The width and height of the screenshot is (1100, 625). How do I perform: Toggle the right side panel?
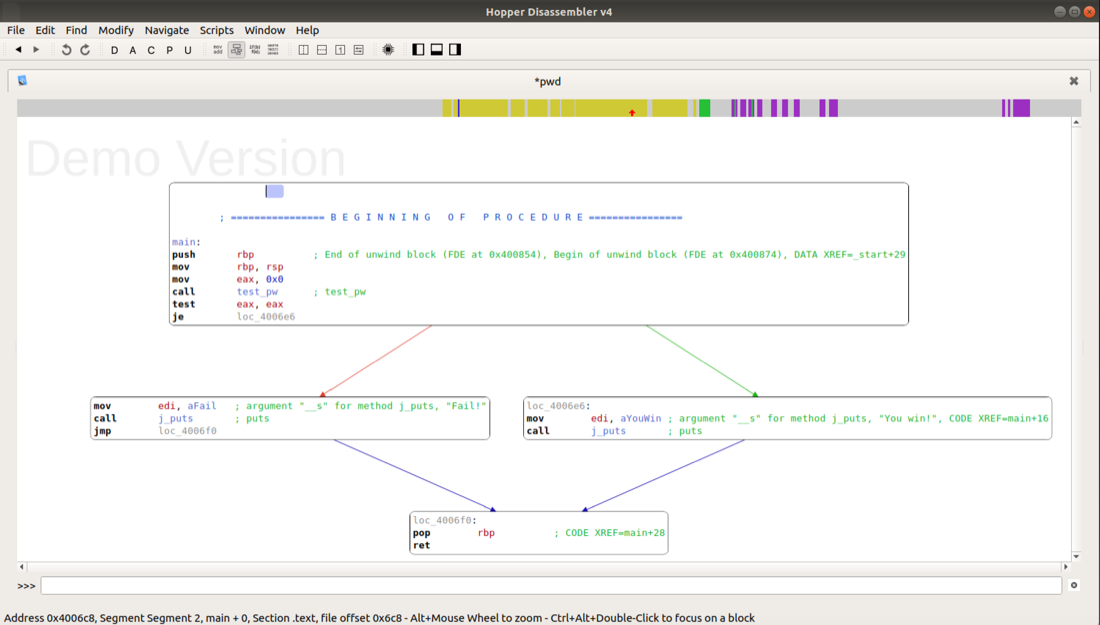click(455, 50)
